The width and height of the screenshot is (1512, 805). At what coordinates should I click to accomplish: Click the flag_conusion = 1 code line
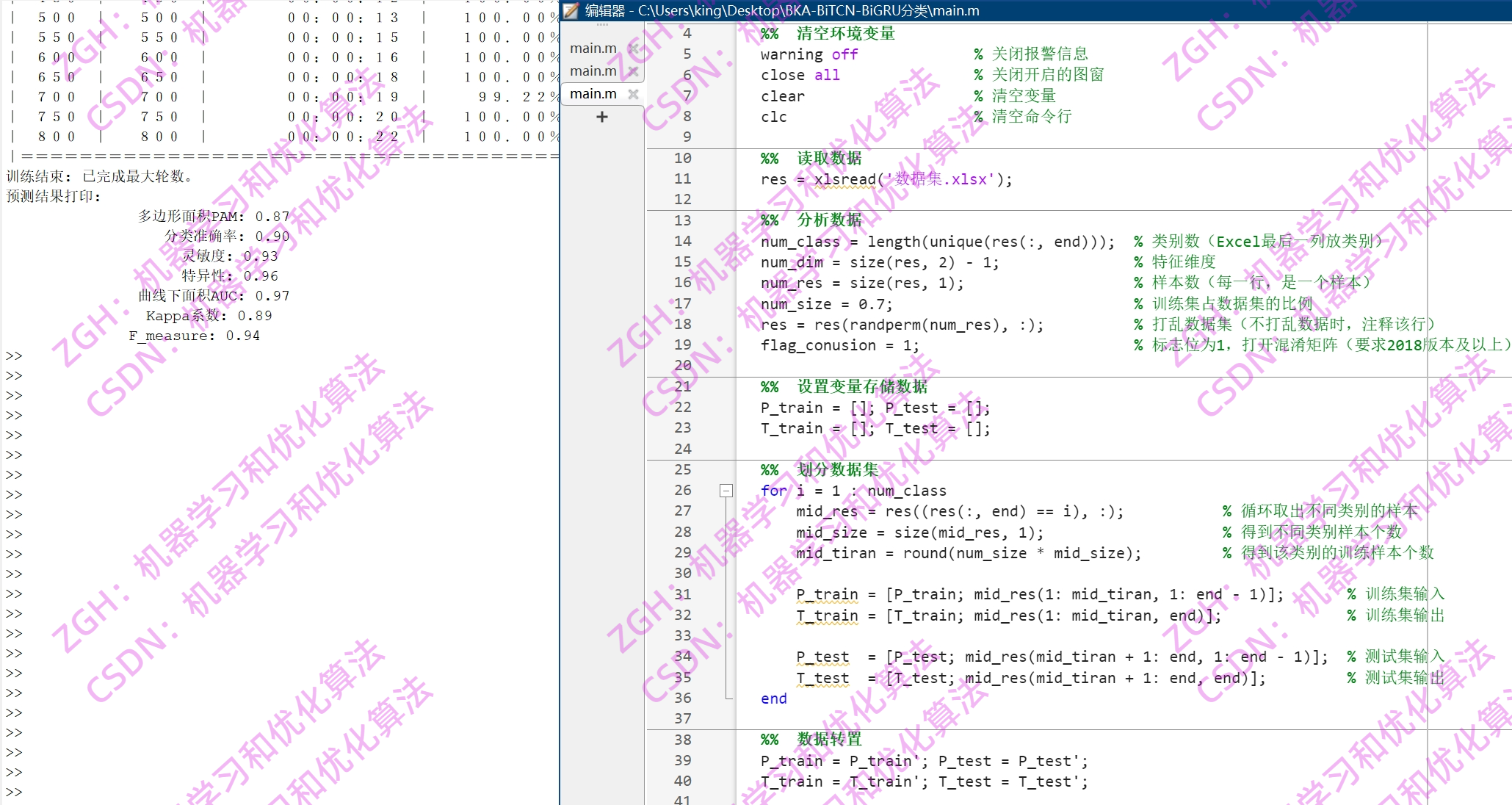839,345
